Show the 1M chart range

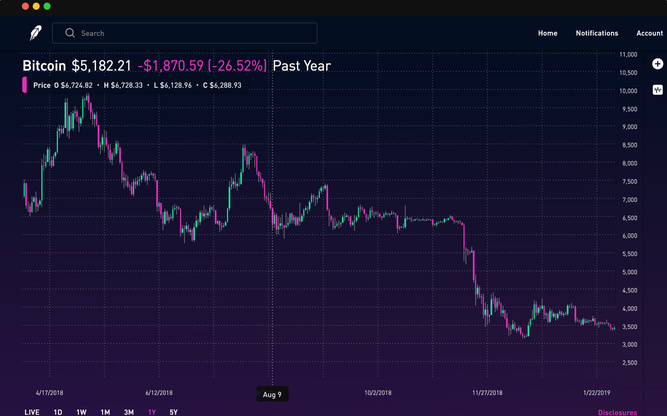coord(105,412)
